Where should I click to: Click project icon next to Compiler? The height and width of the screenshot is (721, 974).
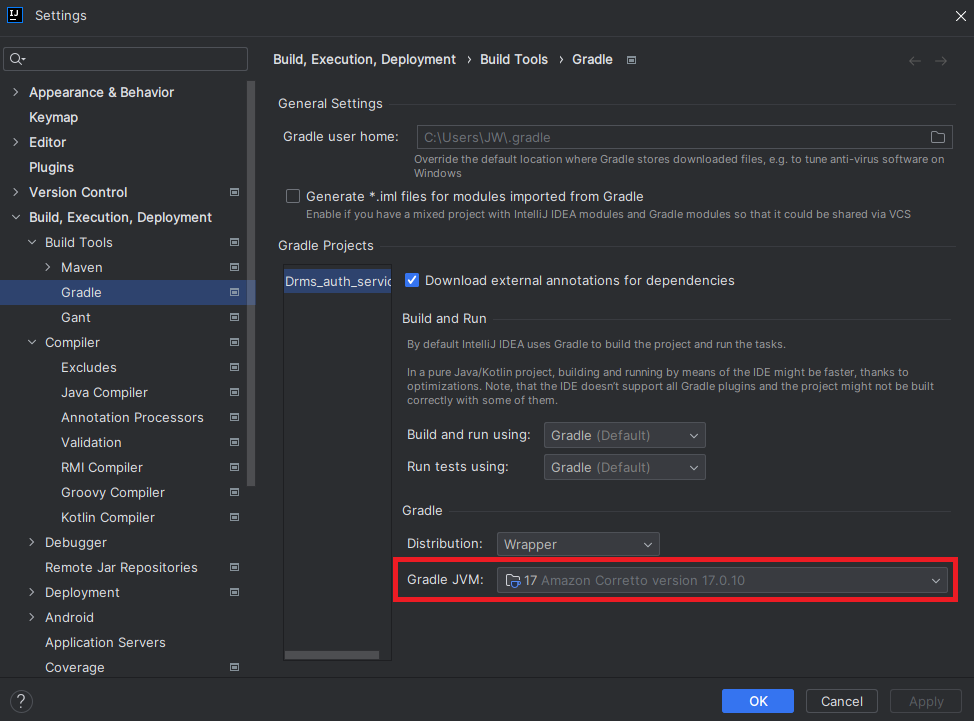point(234,342)
